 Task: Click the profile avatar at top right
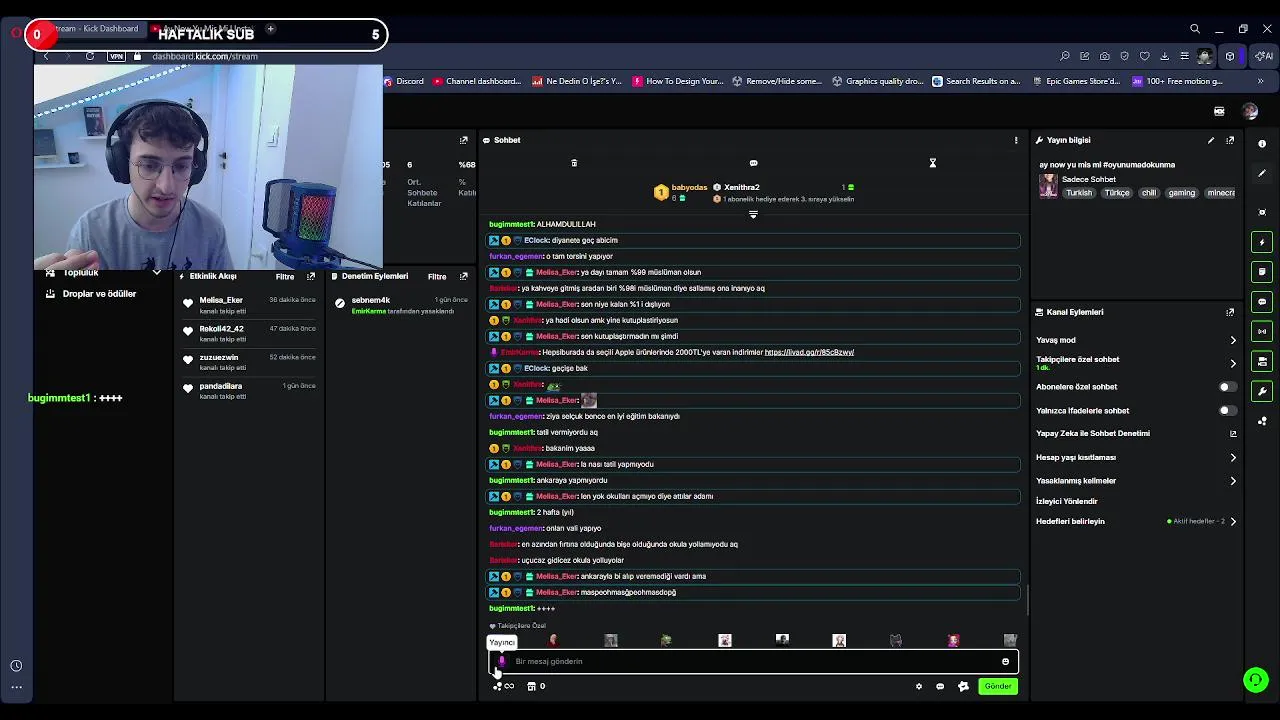(x=1250, y=112)
